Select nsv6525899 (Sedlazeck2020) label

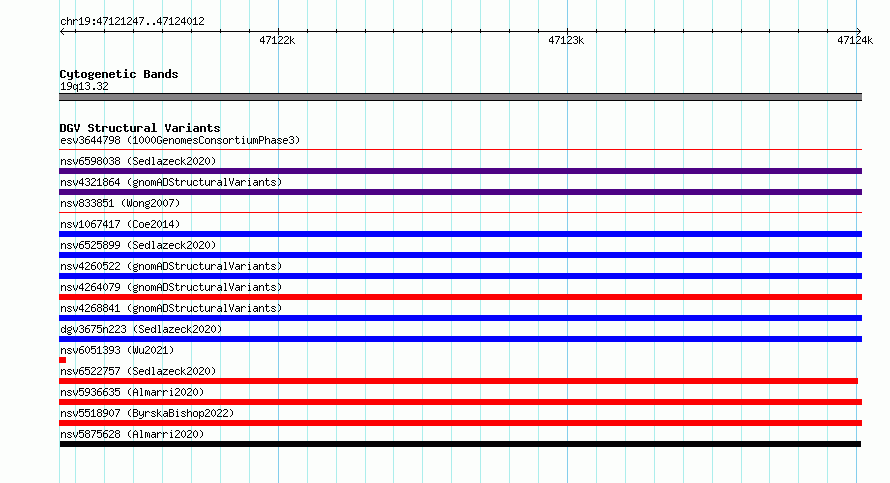(138, 245)
